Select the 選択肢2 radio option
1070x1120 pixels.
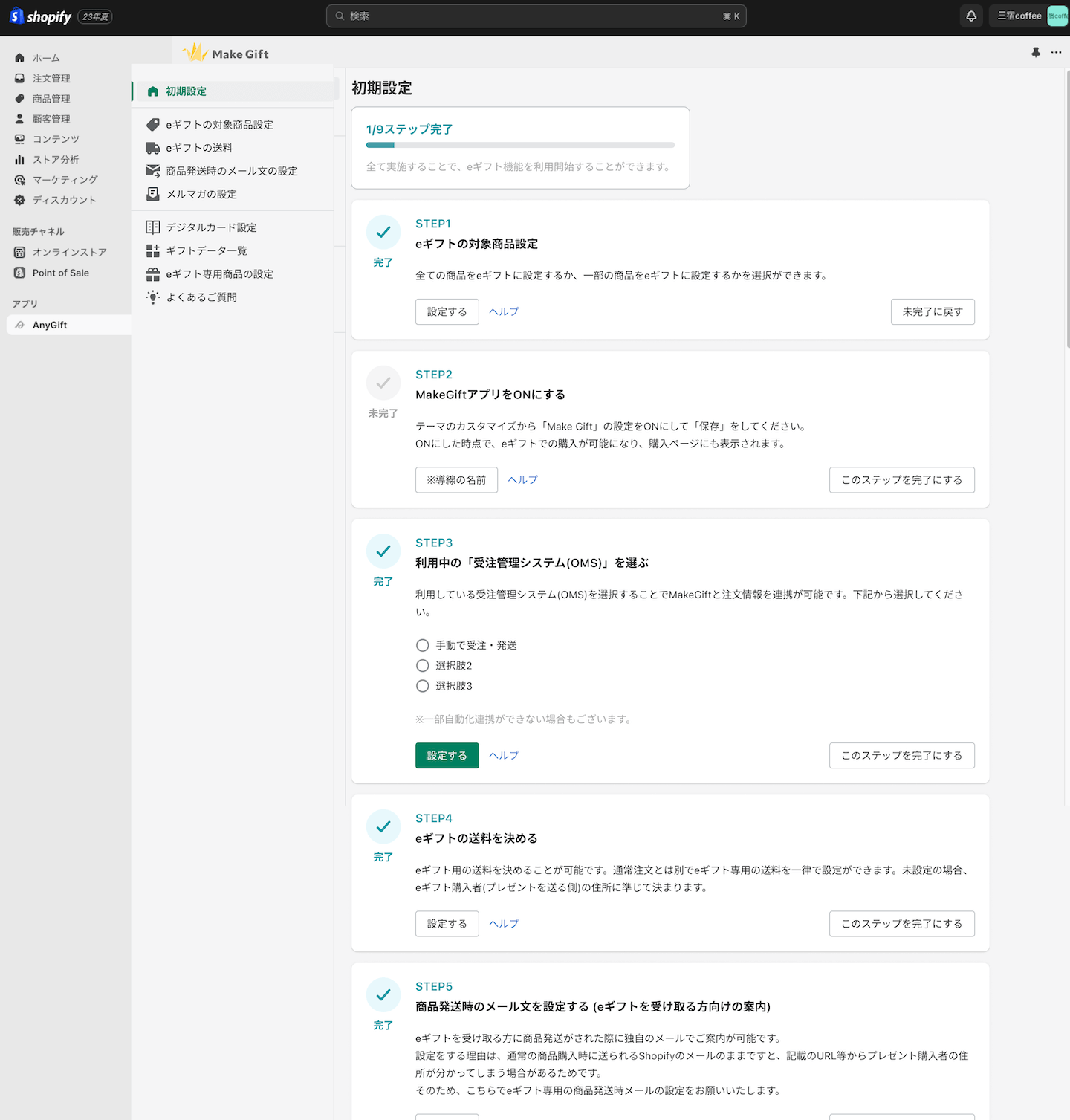click(x=423, y=666)
